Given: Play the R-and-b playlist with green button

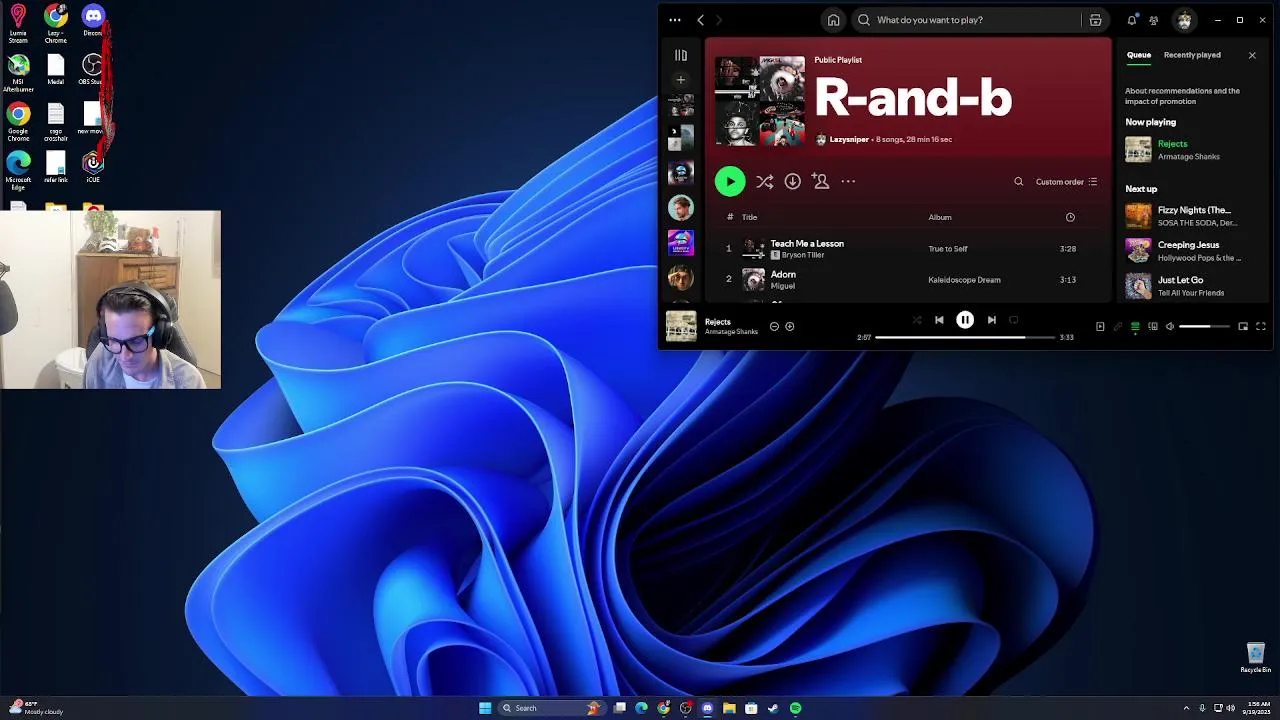Looking at the screenshot, I should (x=730, y=181).
